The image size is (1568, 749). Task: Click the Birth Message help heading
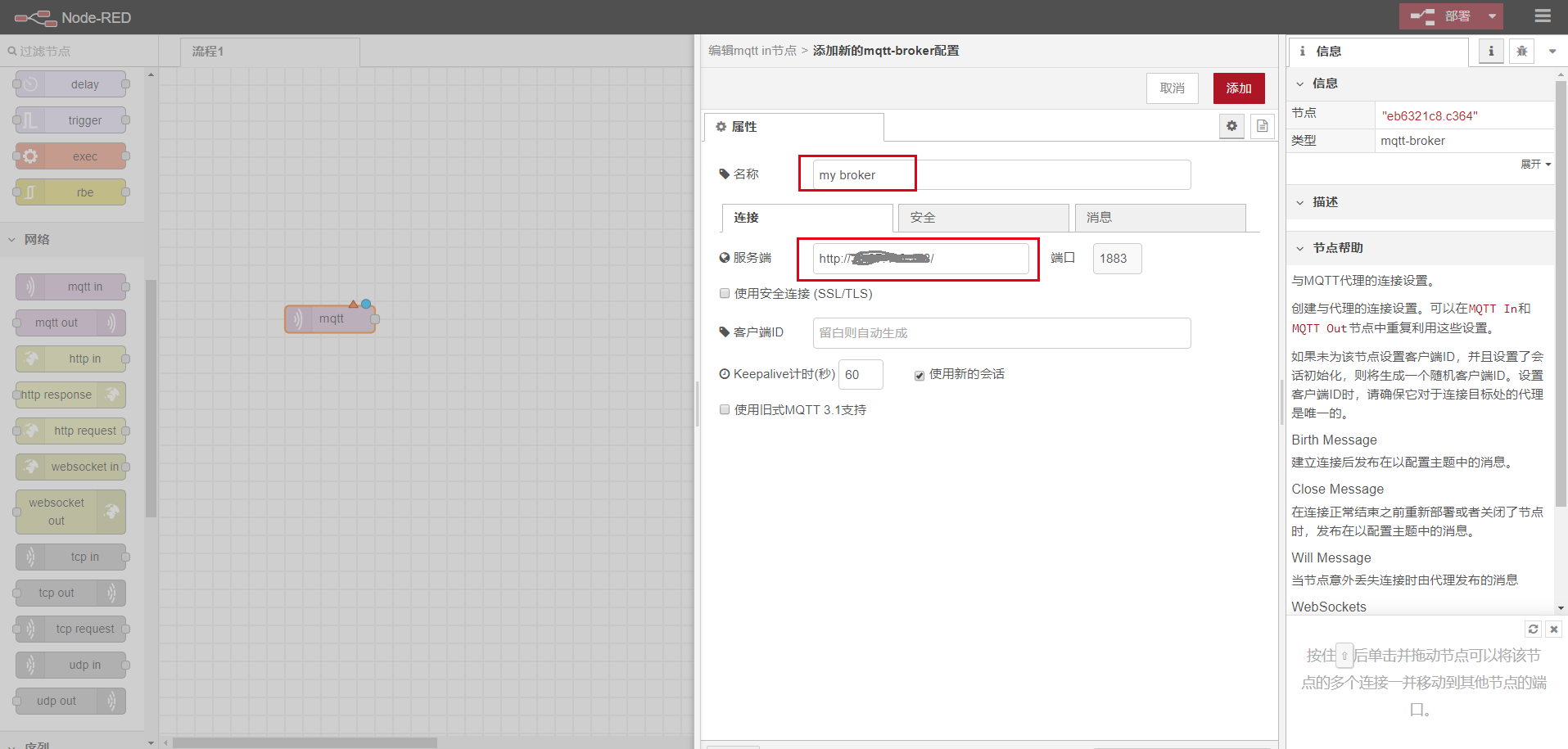coord(1334,440)
